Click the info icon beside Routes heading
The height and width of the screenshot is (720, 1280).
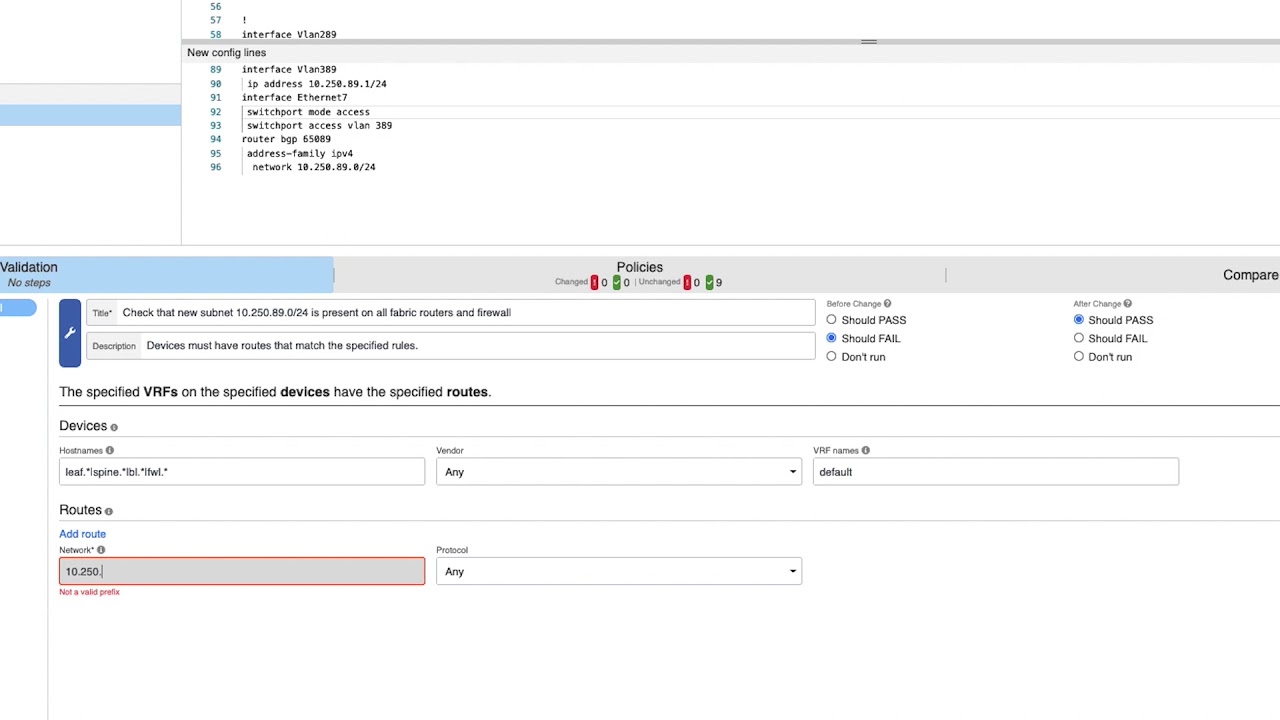108,511
